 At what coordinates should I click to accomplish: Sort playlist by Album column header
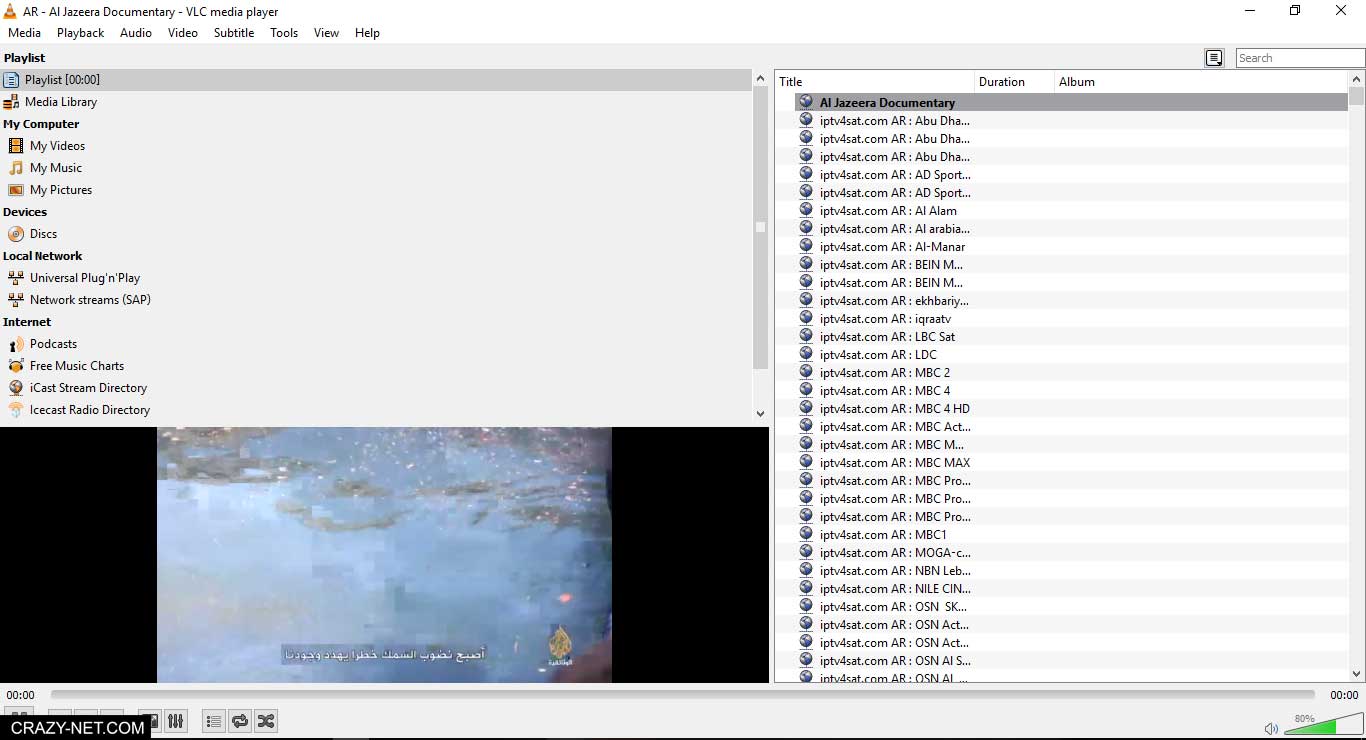1201,82
